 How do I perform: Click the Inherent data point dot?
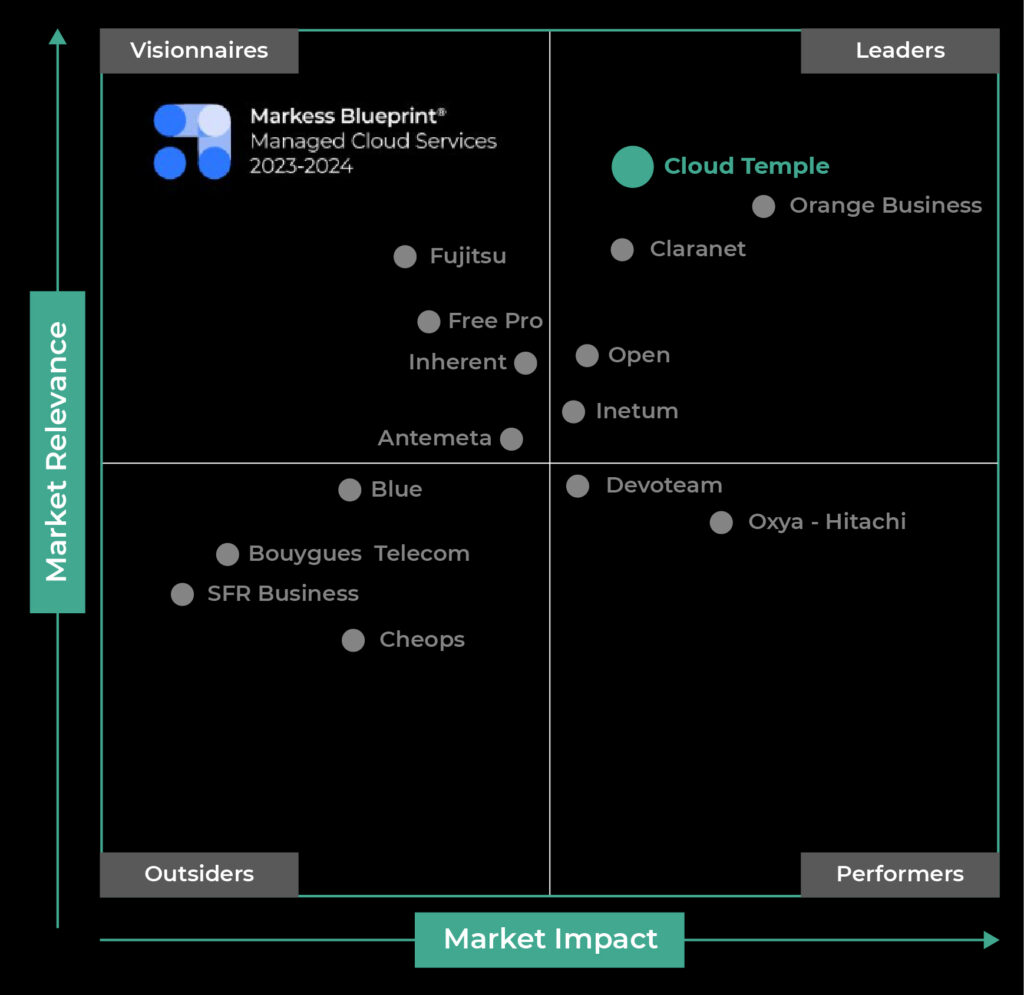click(525, 363)
